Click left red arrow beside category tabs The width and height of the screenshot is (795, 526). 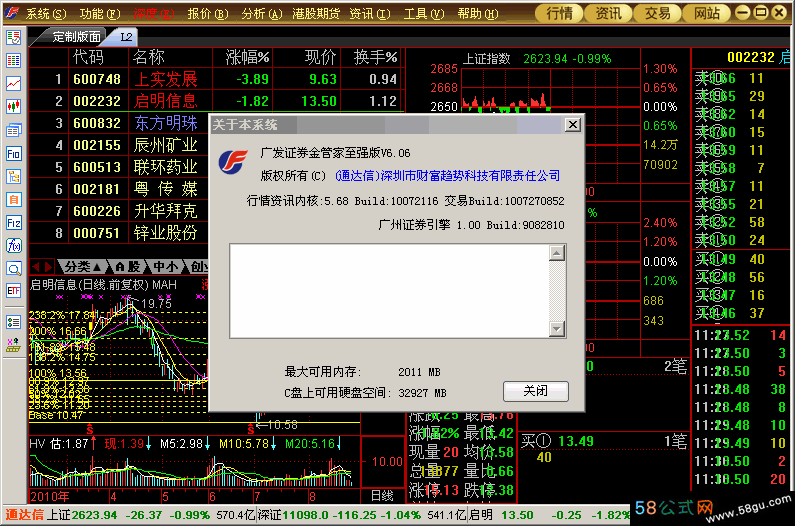tap(35, 267)
